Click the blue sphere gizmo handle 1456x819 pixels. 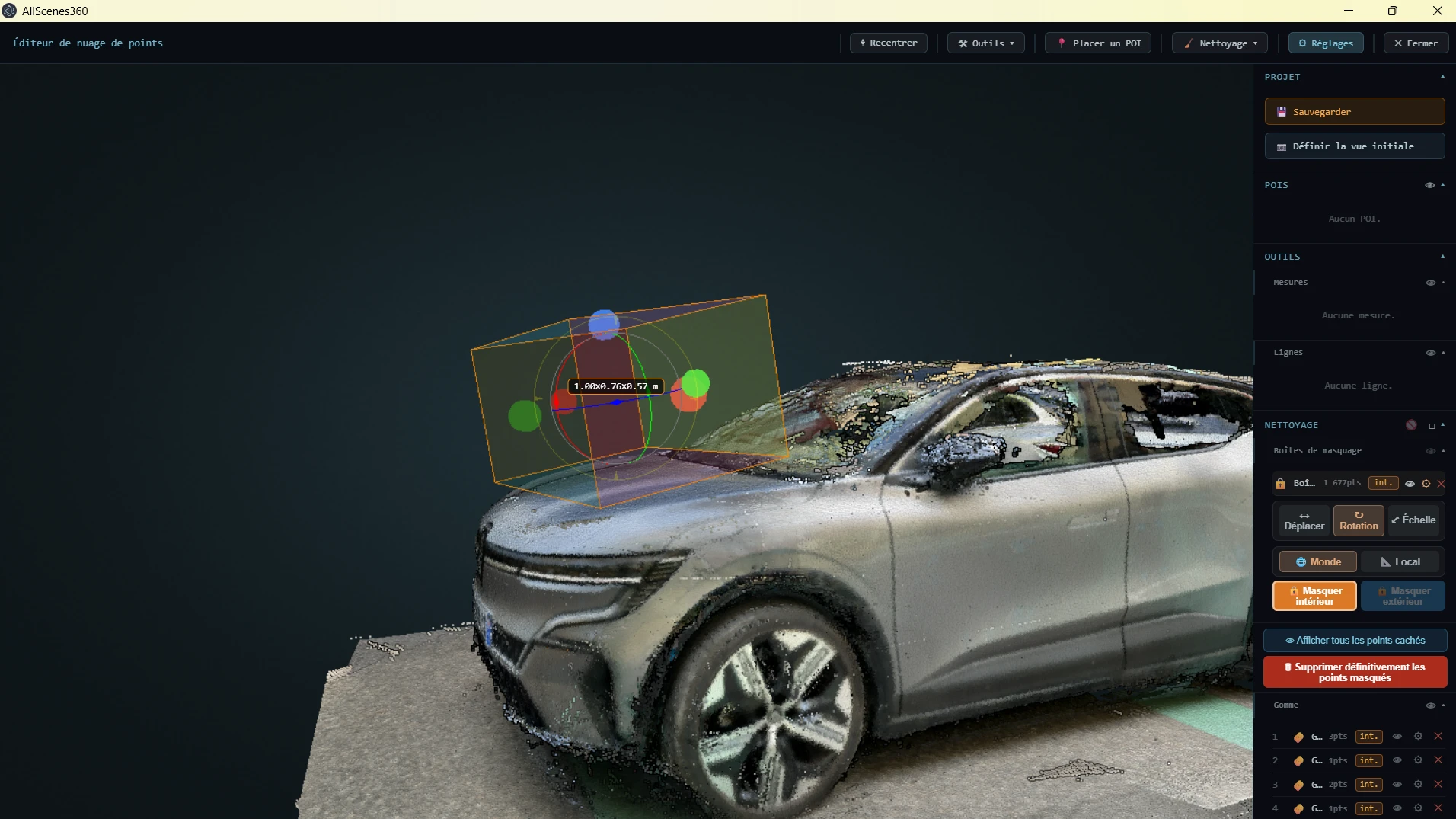tap(604, 325)
